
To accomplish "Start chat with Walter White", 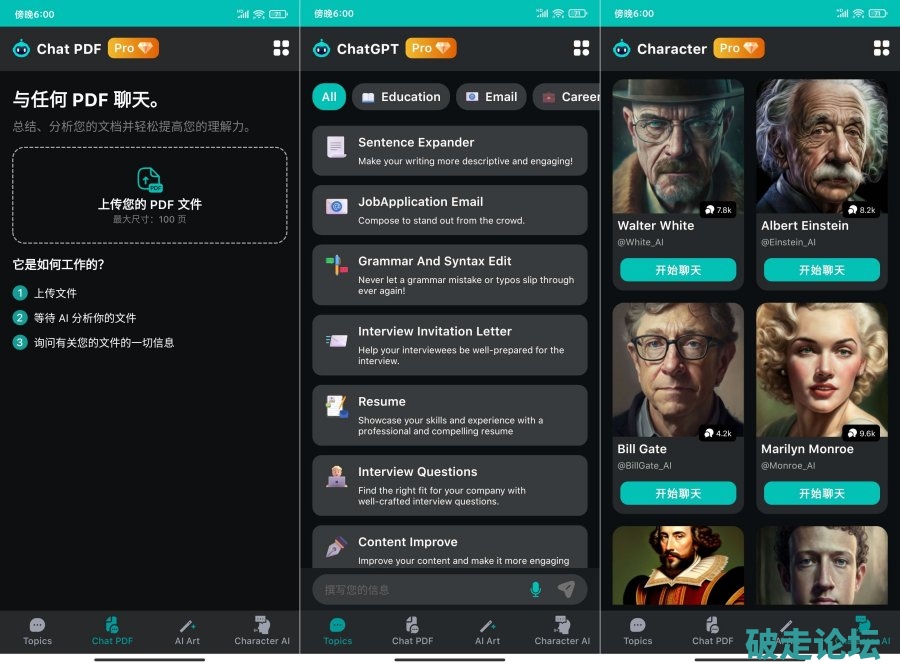I will tap(678, 270).
